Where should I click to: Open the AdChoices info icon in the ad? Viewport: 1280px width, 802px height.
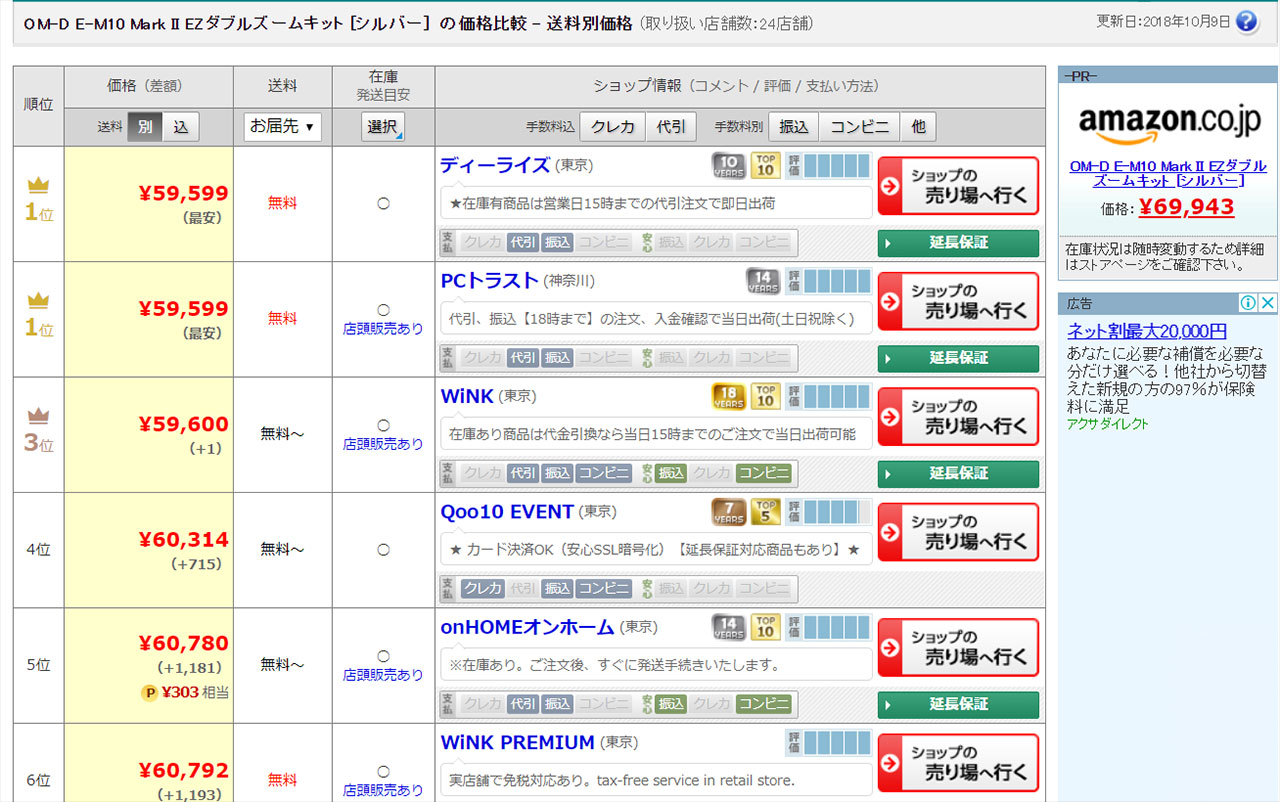point(1248,303)
